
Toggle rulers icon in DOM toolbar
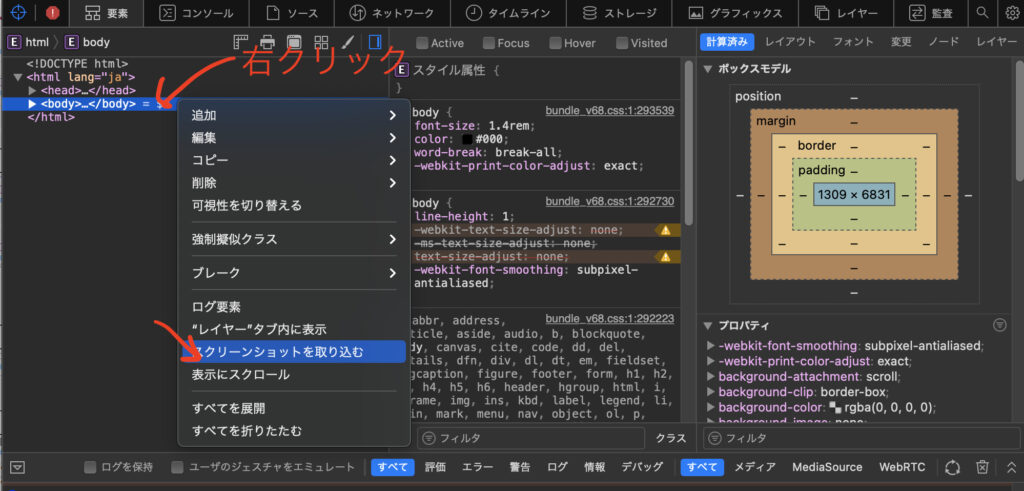click(241, 42)
